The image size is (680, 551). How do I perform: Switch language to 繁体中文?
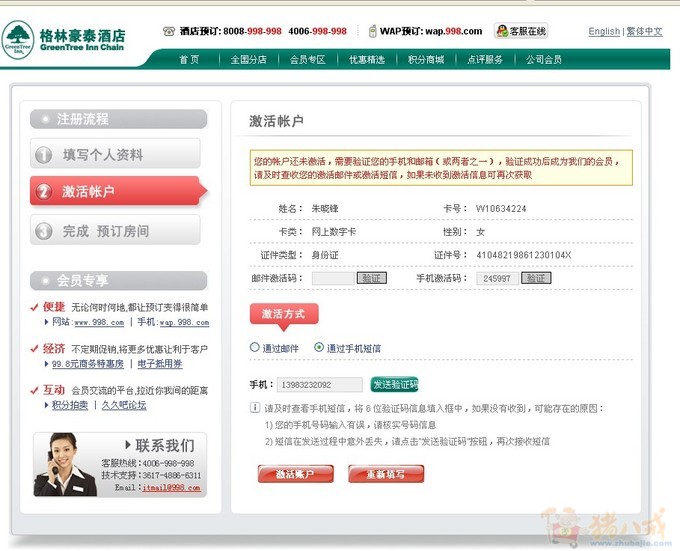(x=644, y=31)
